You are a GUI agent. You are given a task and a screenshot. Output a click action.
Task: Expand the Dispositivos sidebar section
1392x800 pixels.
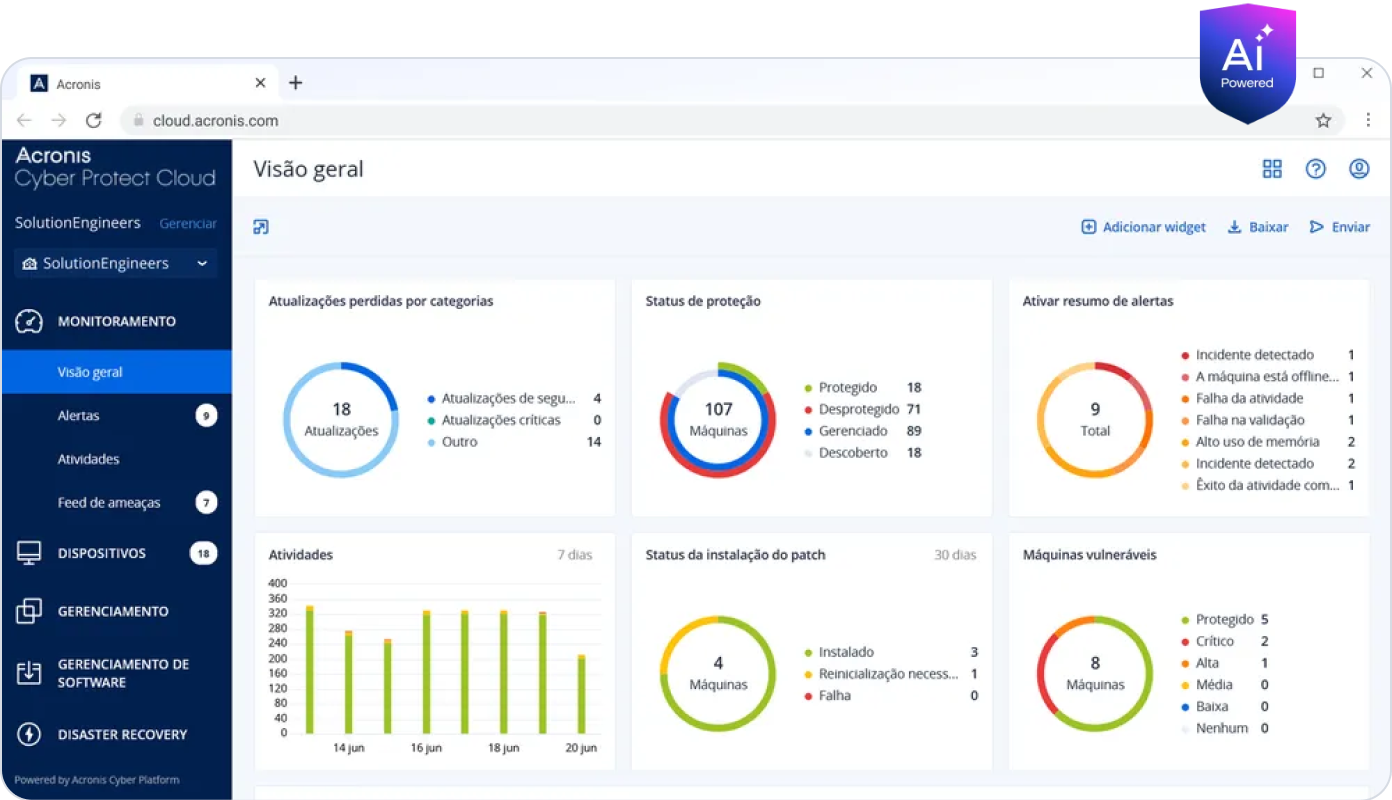(x=102, y=553)
